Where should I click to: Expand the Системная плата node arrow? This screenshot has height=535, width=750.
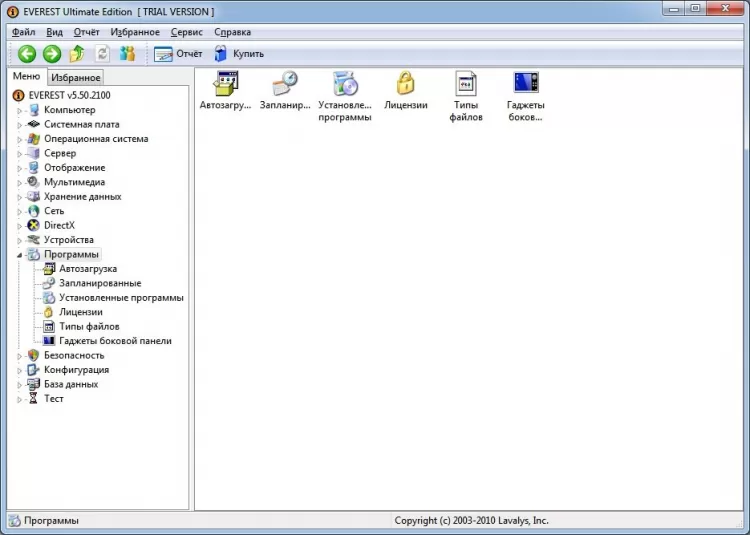click(x=20, y=125)
